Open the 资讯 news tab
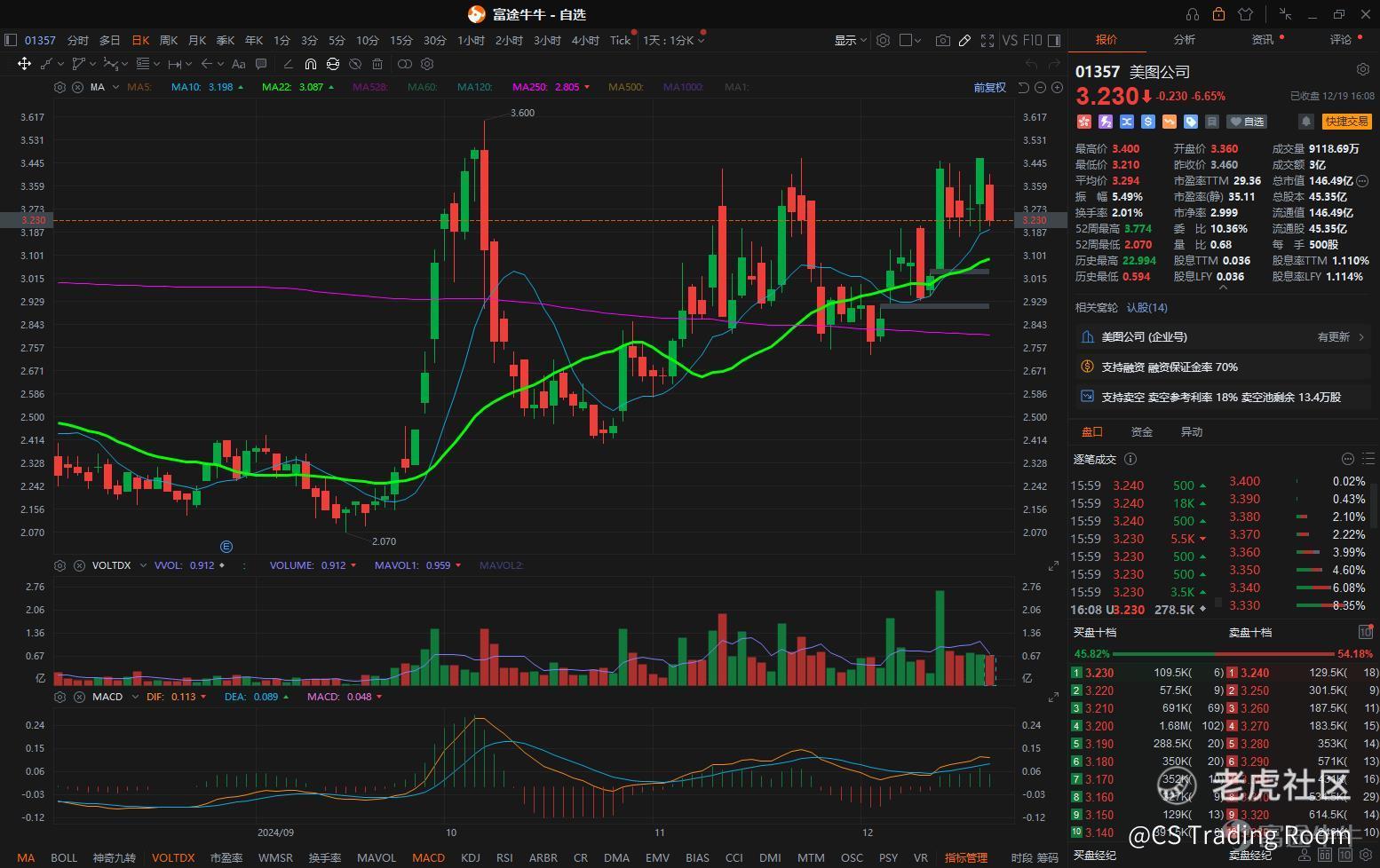Screen dimensions: 1380x868 coord(1263,39)
